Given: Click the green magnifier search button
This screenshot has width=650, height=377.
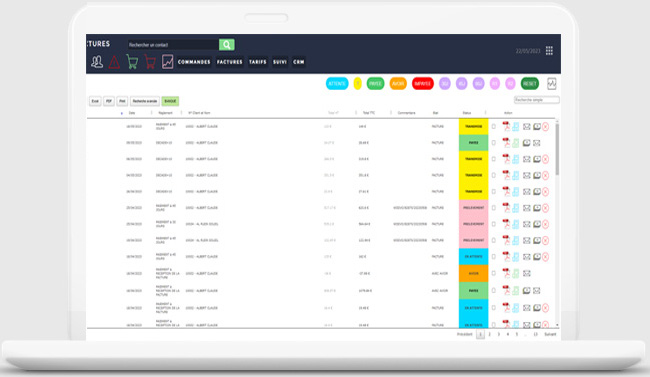Looking at the screenshot, I should tap(227, 44).
